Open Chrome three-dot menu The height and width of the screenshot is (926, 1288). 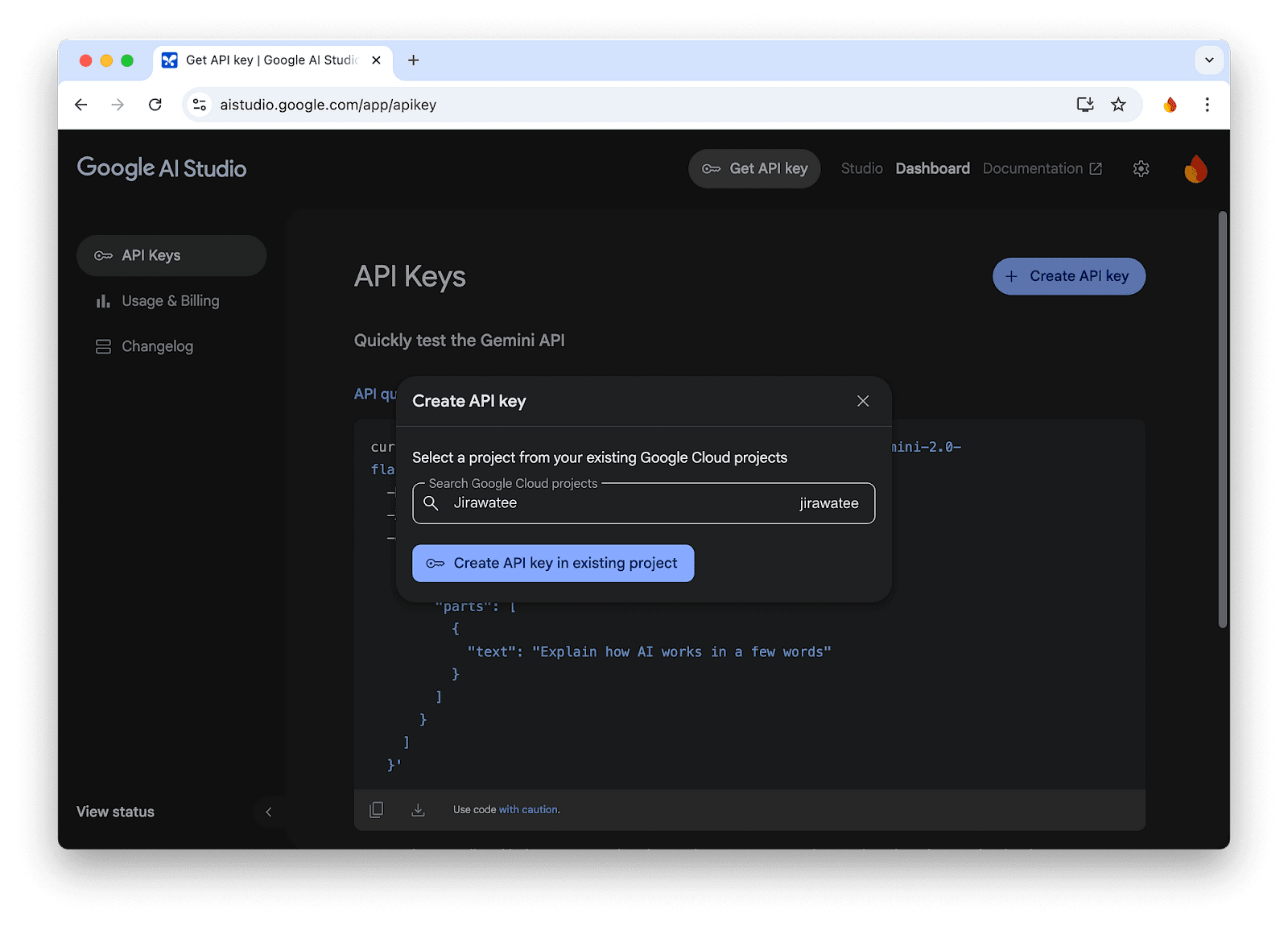tap(1207, 105)
